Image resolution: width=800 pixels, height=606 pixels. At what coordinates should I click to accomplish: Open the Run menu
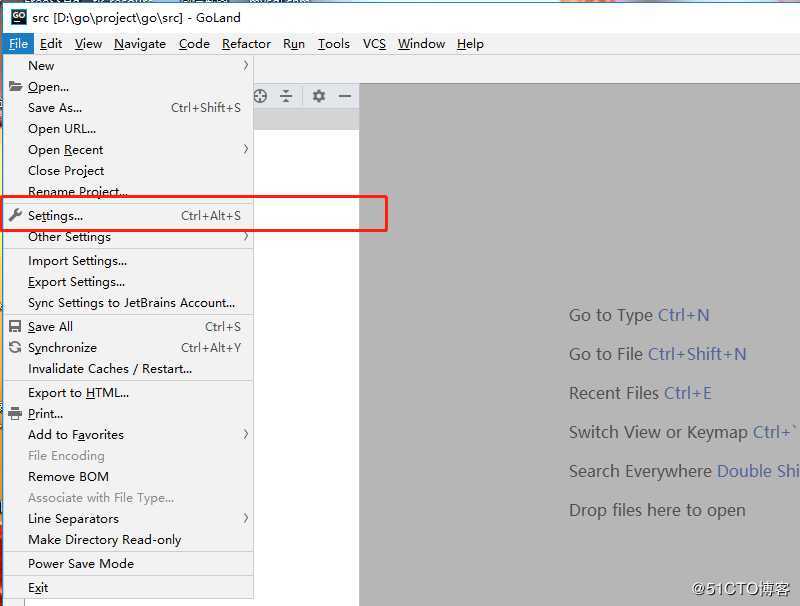294,44
